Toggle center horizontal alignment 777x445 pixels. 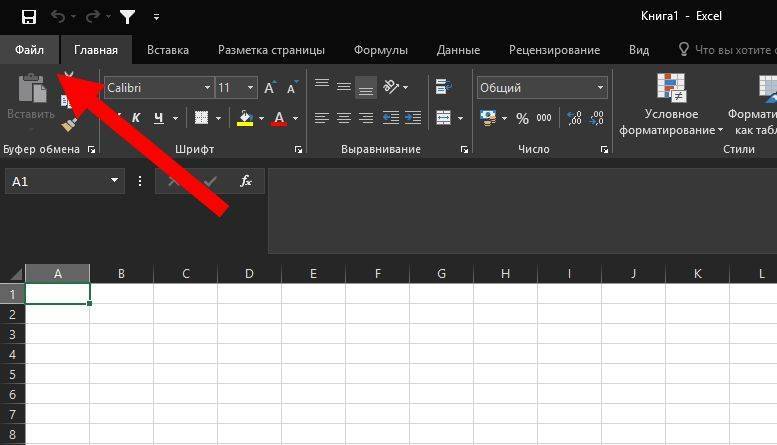(x=343, y=118)
